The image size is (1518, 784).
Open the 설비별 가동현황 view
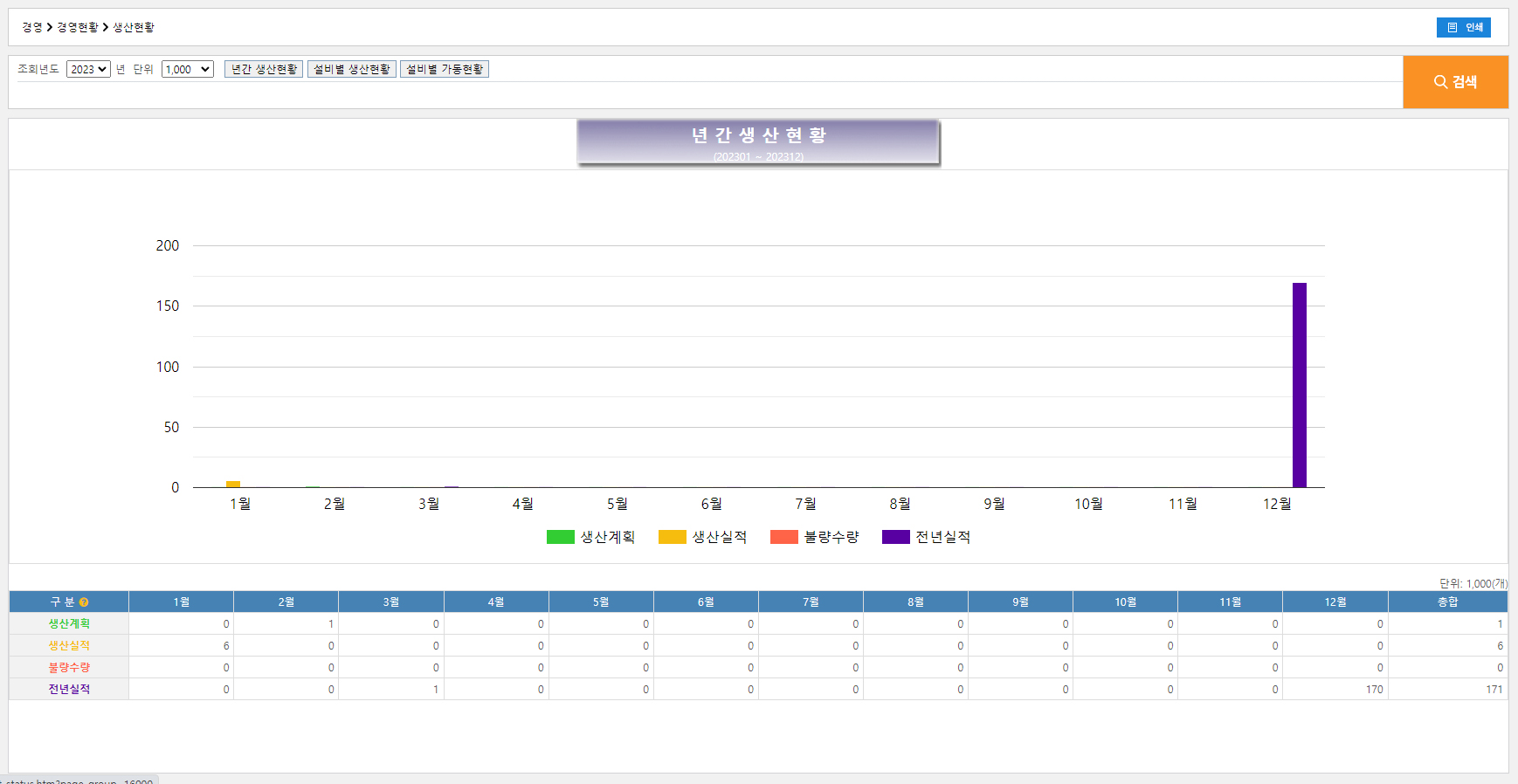coord(445,70)
